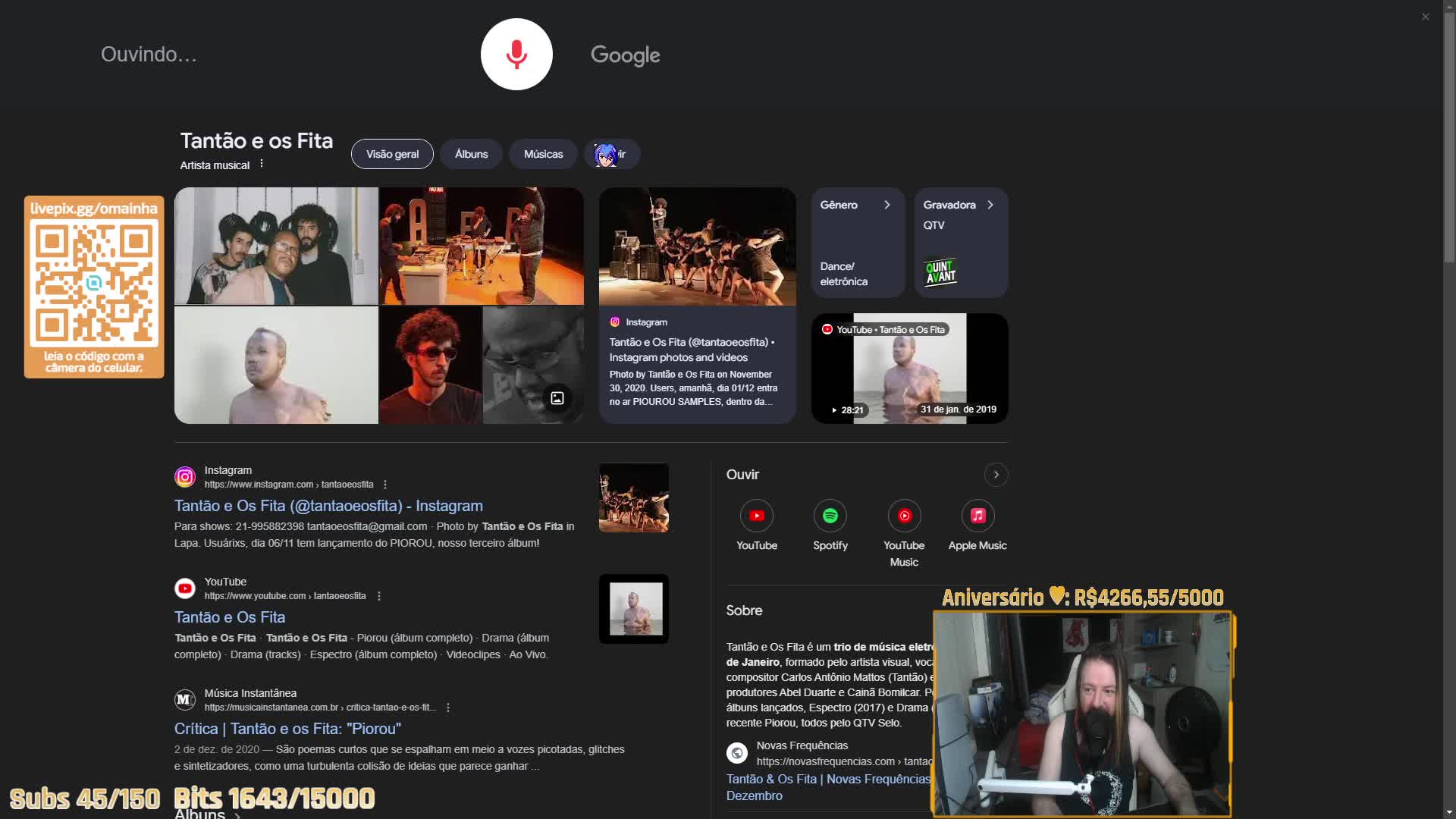Click the more images gallery icon
The image size is (1456, 819).
click(557, 398)
